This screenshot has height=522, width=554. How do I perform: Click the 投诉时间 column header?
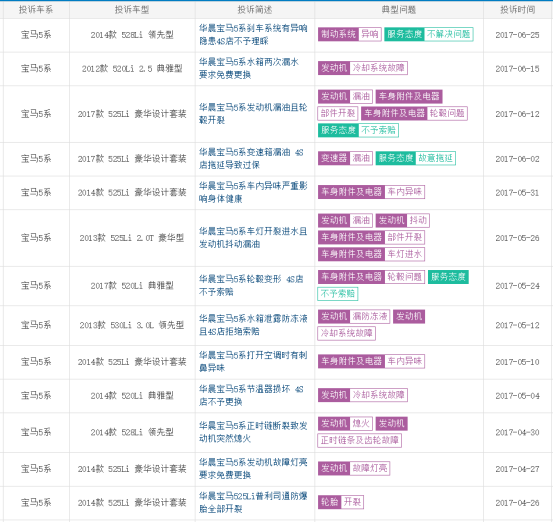point(518,10)
